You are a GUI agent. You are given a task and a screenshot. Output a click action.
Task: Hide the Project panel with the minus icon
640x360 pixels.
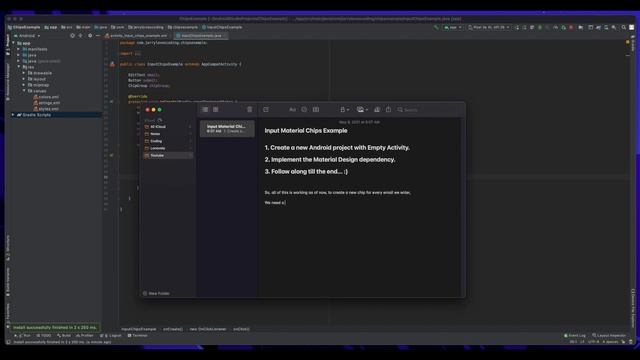click(x=98, y=36)
